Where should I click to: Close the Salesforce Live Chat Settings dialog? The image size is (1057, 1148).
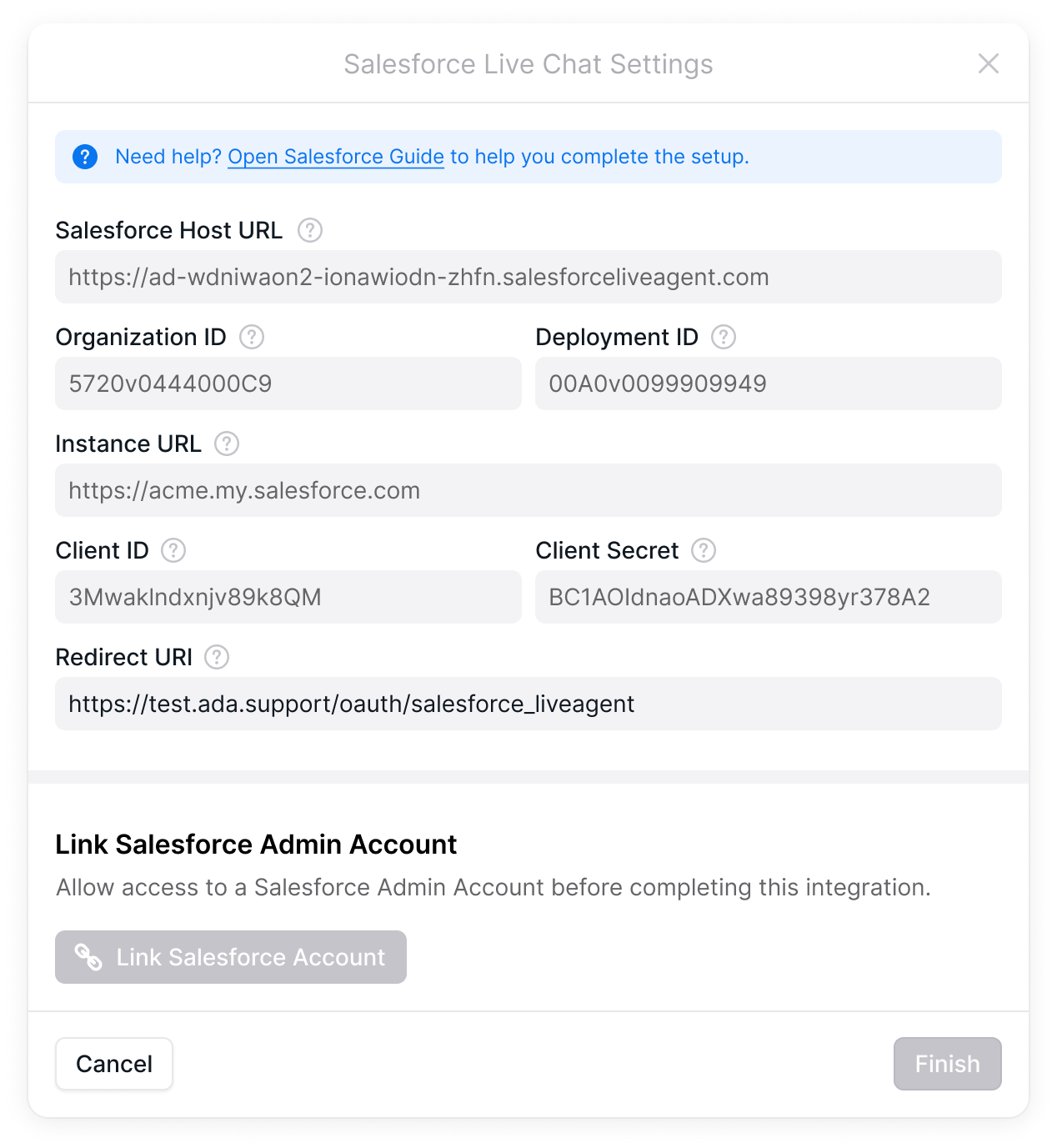point(989,63)
